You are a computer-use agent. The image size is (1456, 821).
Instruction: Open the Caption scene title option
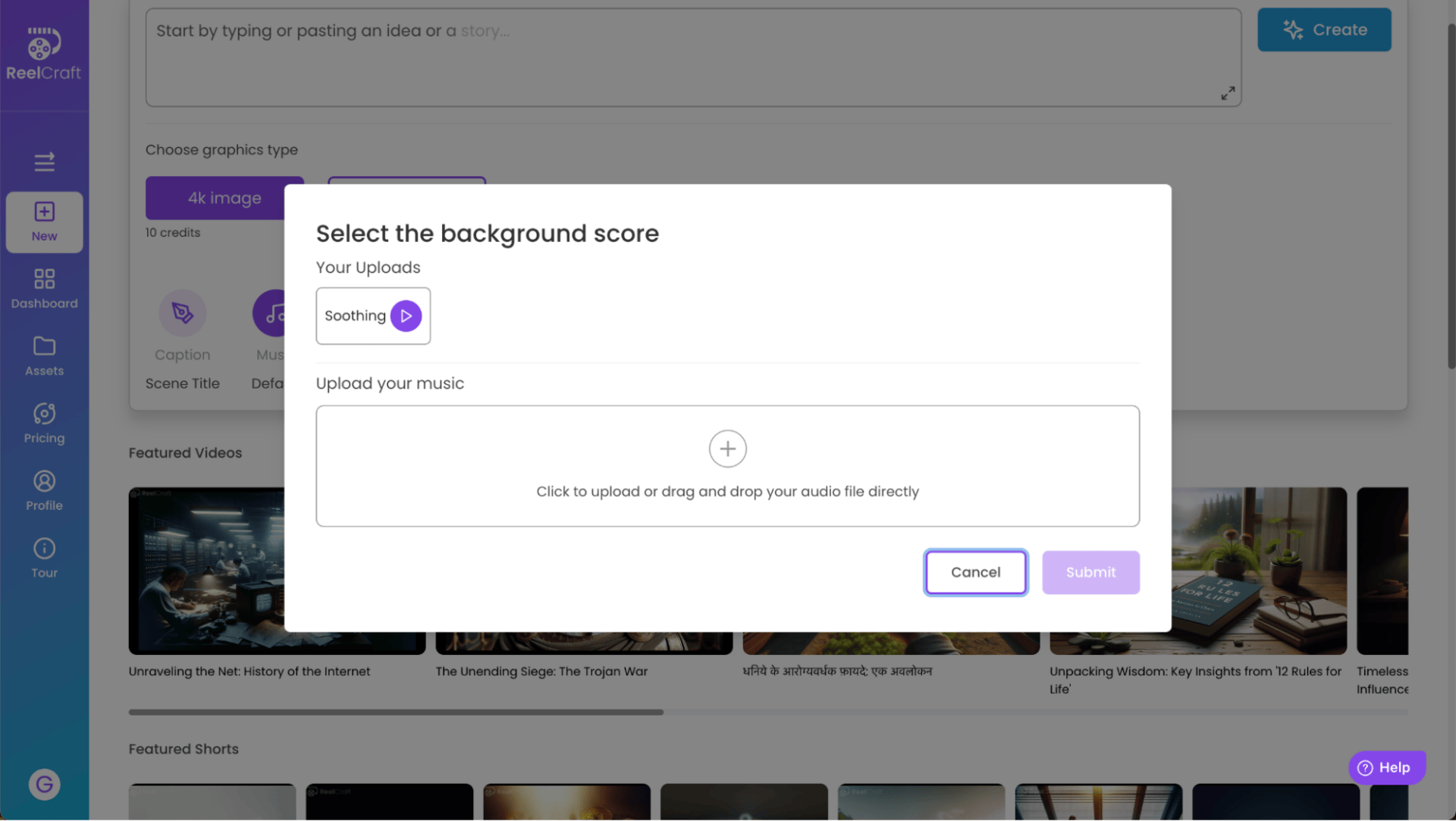tap(182, 313)
